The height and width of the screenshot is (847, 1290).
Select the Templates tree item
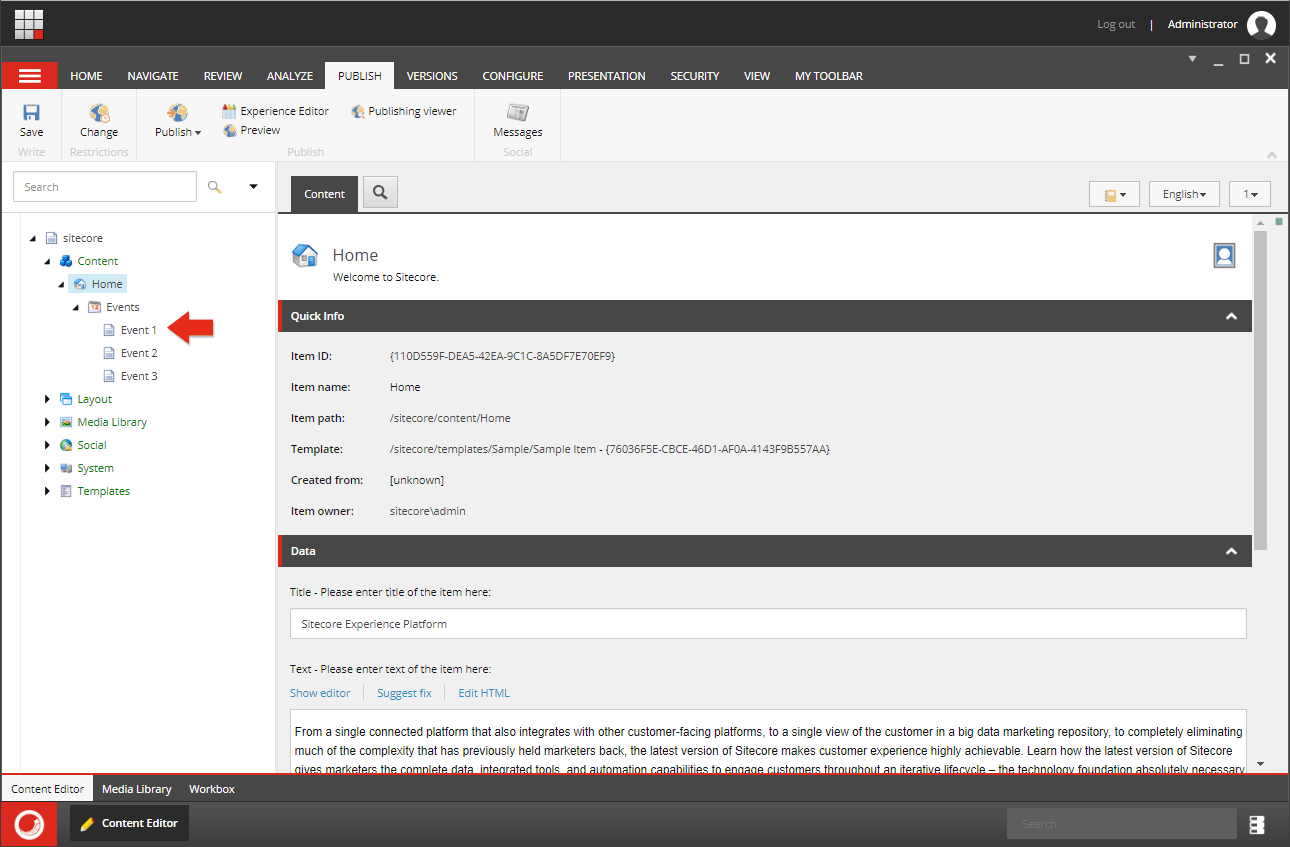click(104, 491)
